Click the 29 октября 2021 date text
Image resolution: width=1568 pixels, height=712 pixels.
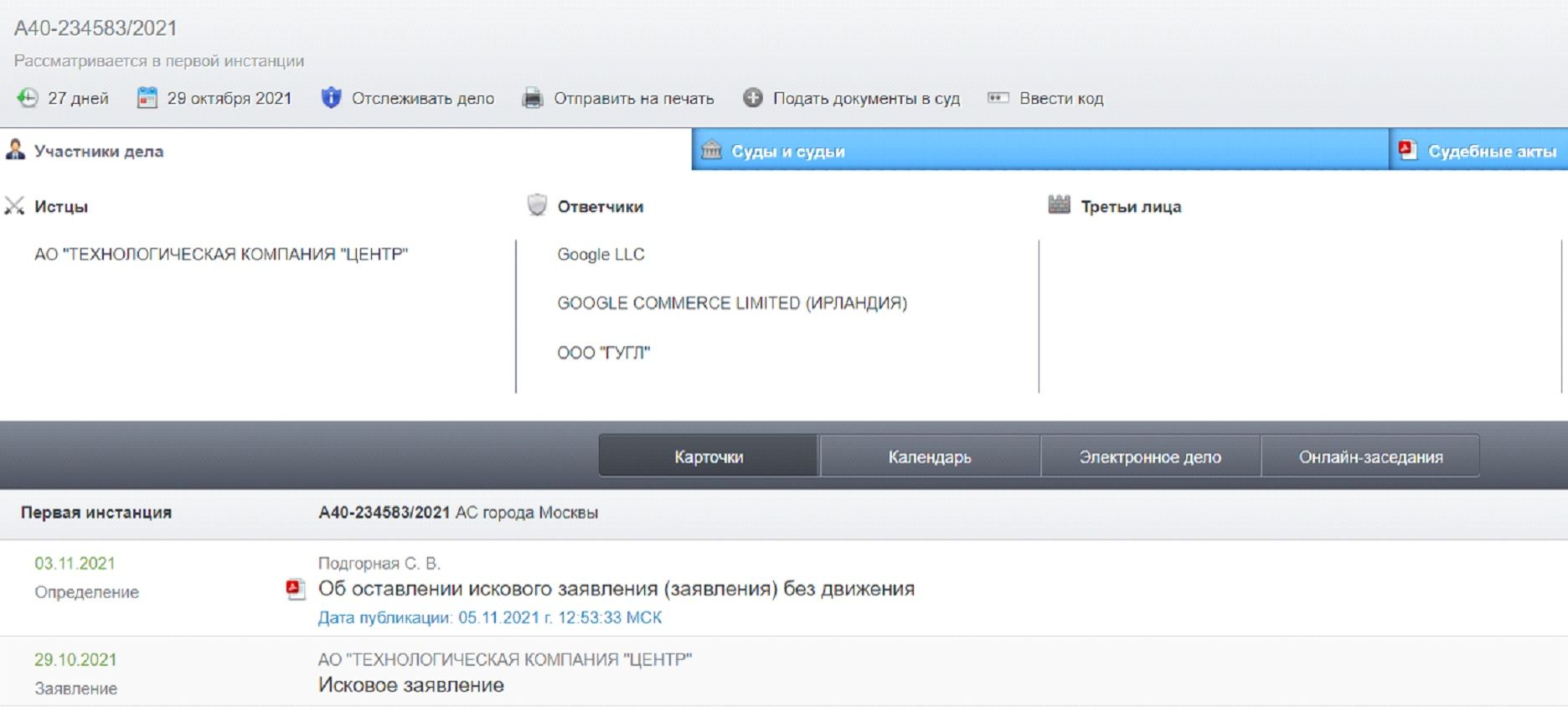pos(230,99)
